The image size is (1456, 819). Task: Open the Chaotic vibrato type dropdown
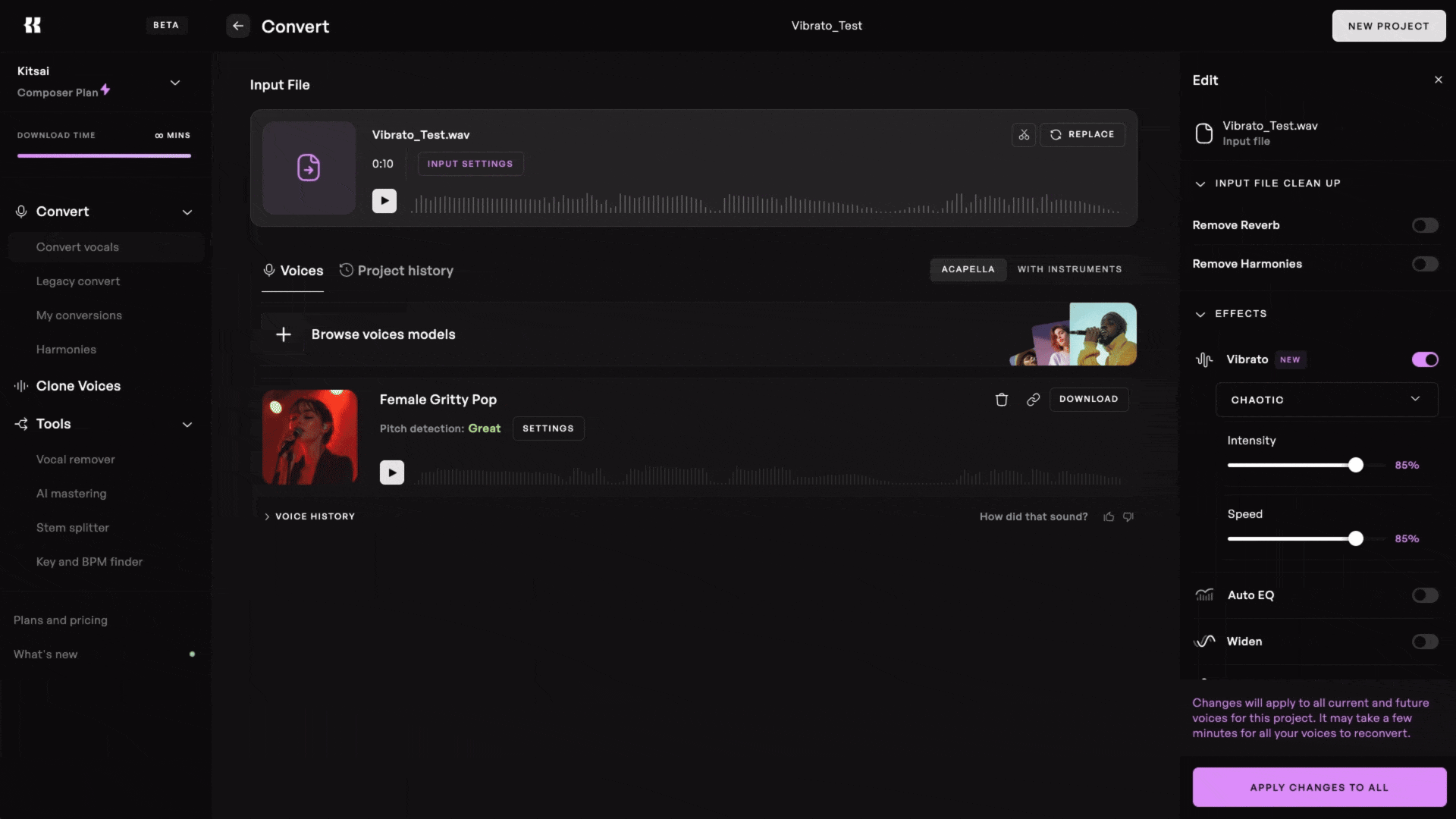tap(1326, 400)
